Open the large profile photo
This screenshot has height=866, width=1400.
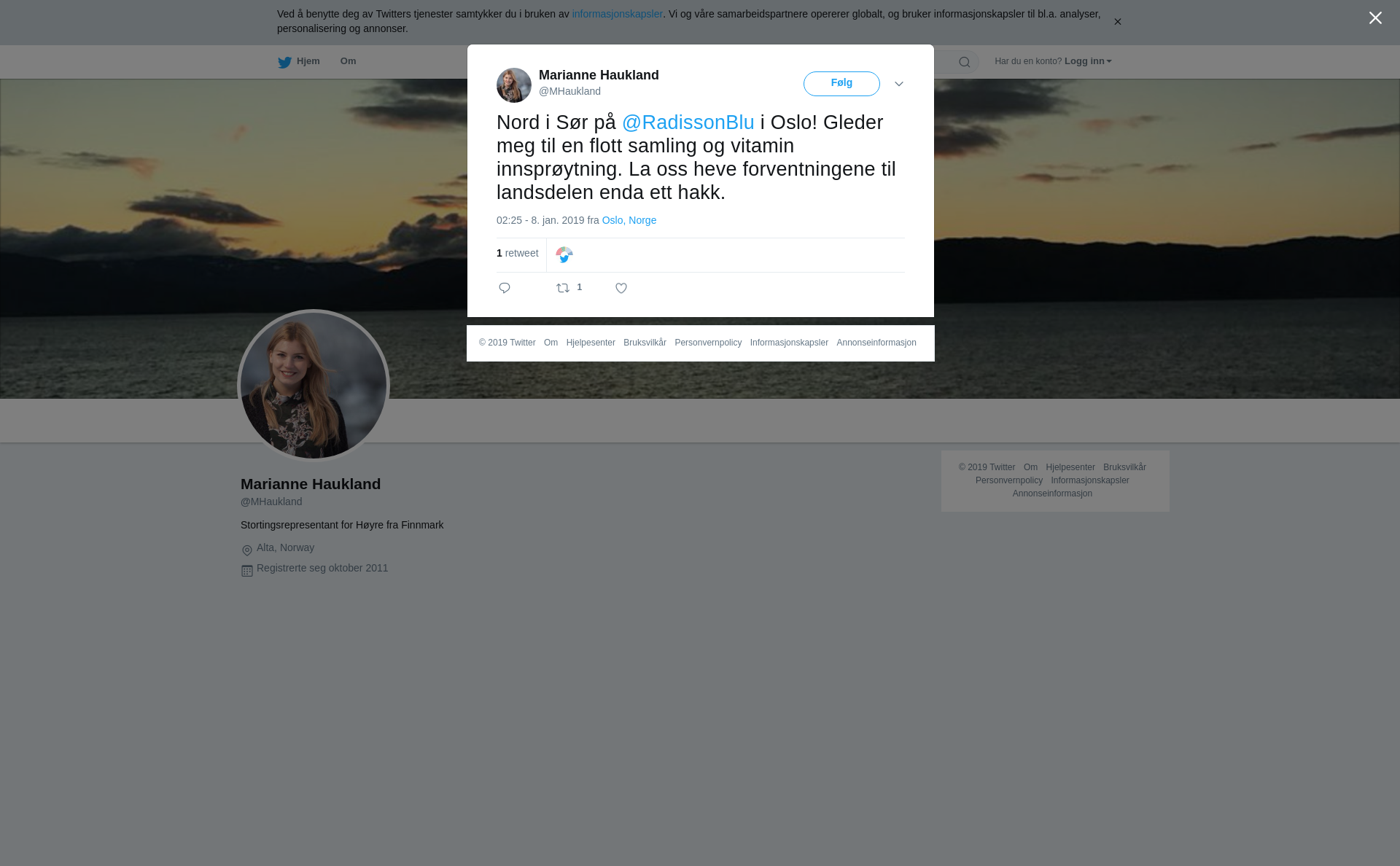coord(314,386)
